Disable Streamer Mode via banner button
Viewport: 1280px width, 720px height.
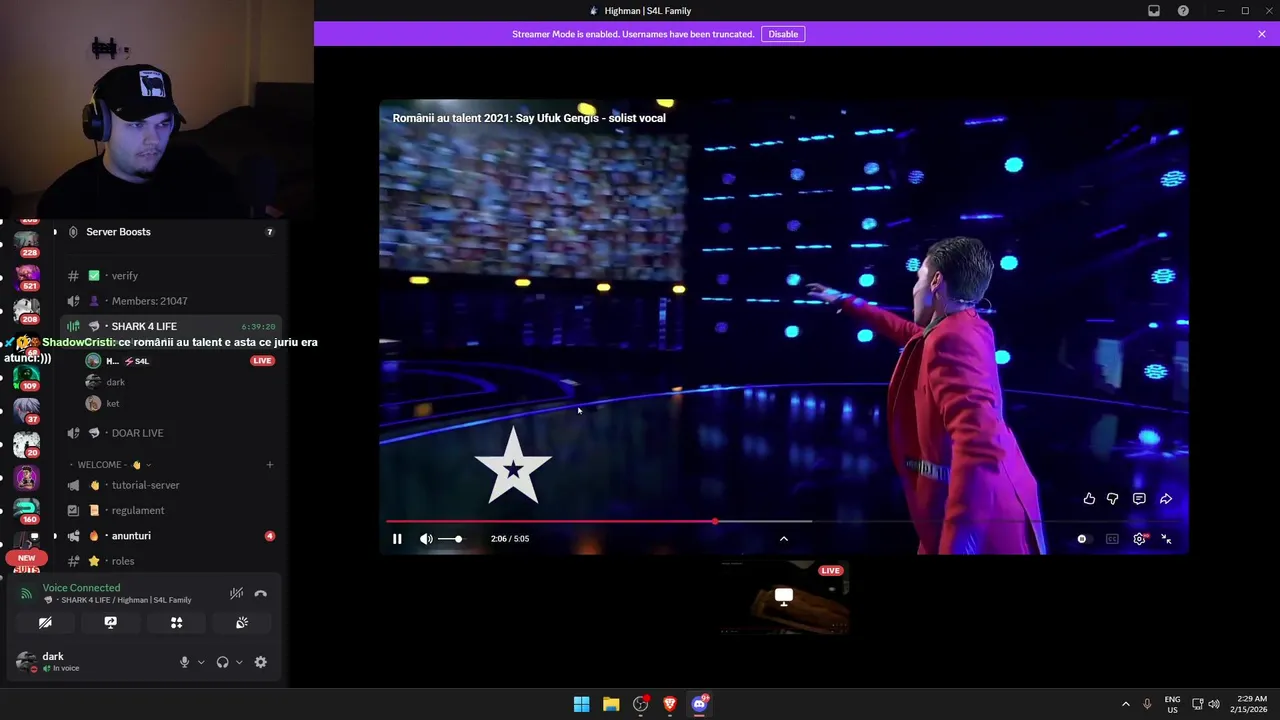pos(783,34)
